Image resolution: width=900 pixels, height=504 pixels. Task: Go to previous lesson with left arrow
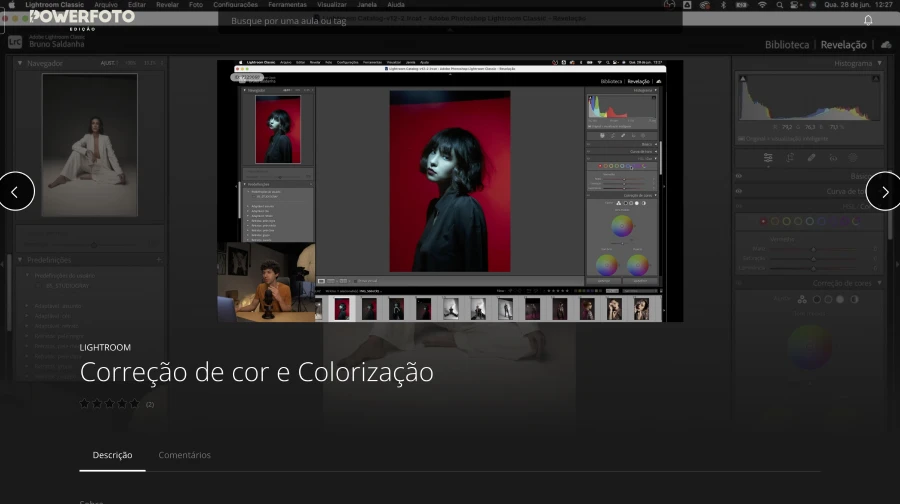click(15, 191)
